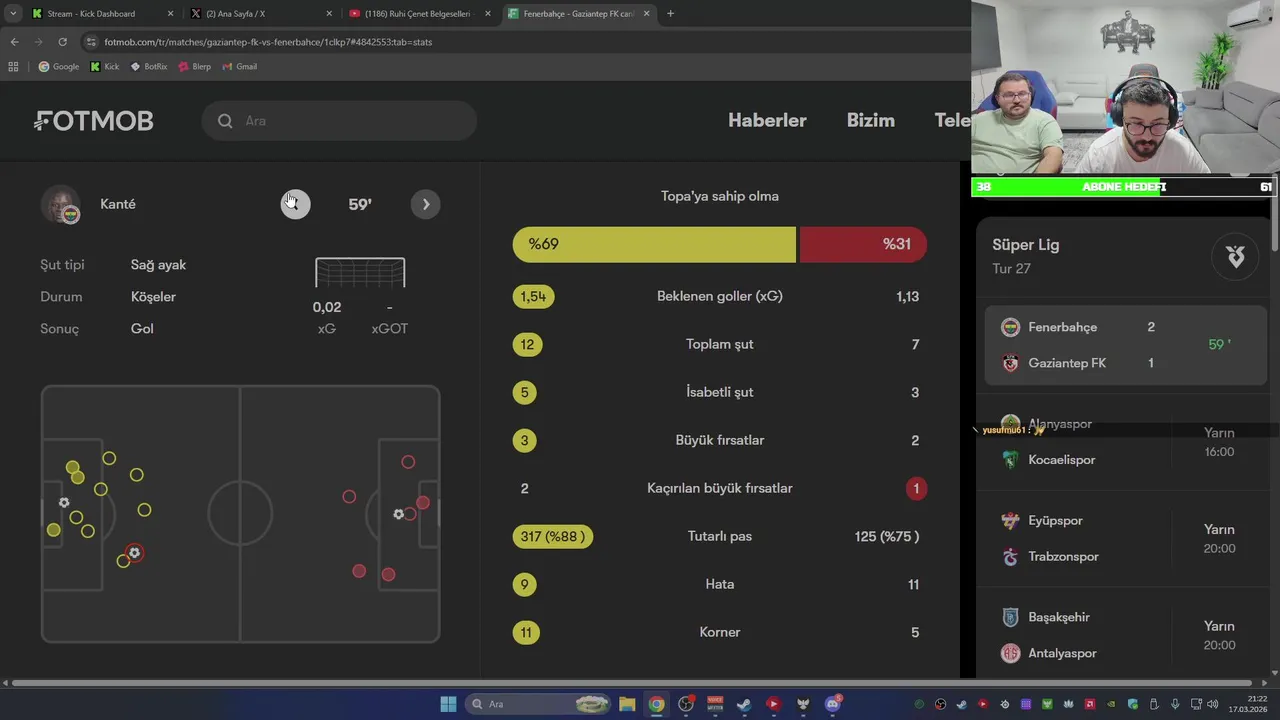The image size is (1280, 720).
Task: Go to previous shot with left arrow
Action: click(x=295, y=204)
